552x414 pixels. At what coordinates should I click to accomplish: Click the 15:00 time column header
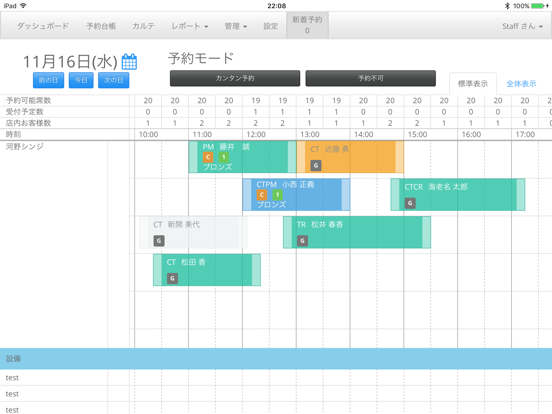[418, 134]
